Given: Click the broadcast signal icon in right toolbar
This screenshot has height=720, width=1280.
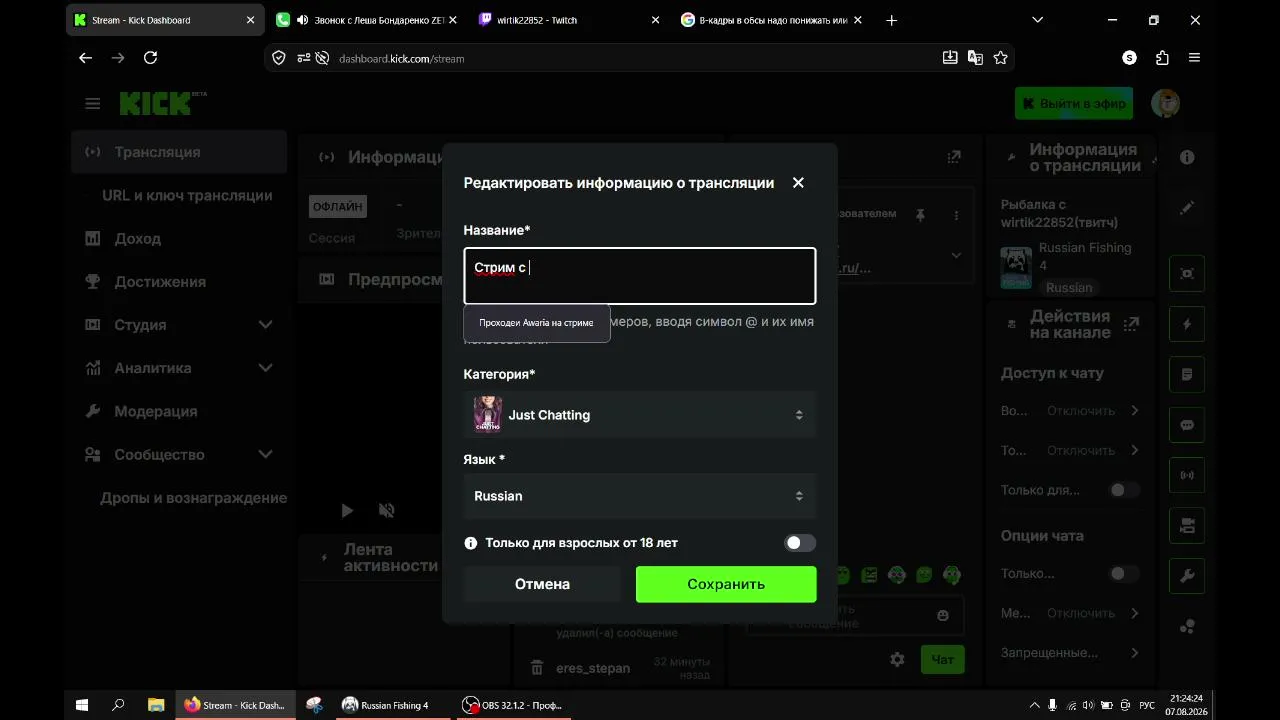Looking at the screenshot, I should point(1187,475).
